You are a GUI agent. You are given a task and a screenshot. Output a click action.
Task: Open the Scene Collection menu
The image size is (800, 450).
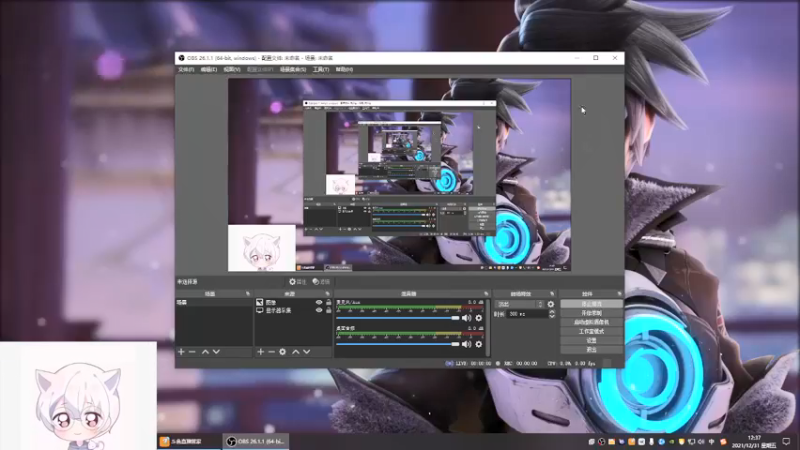point(293,69)
